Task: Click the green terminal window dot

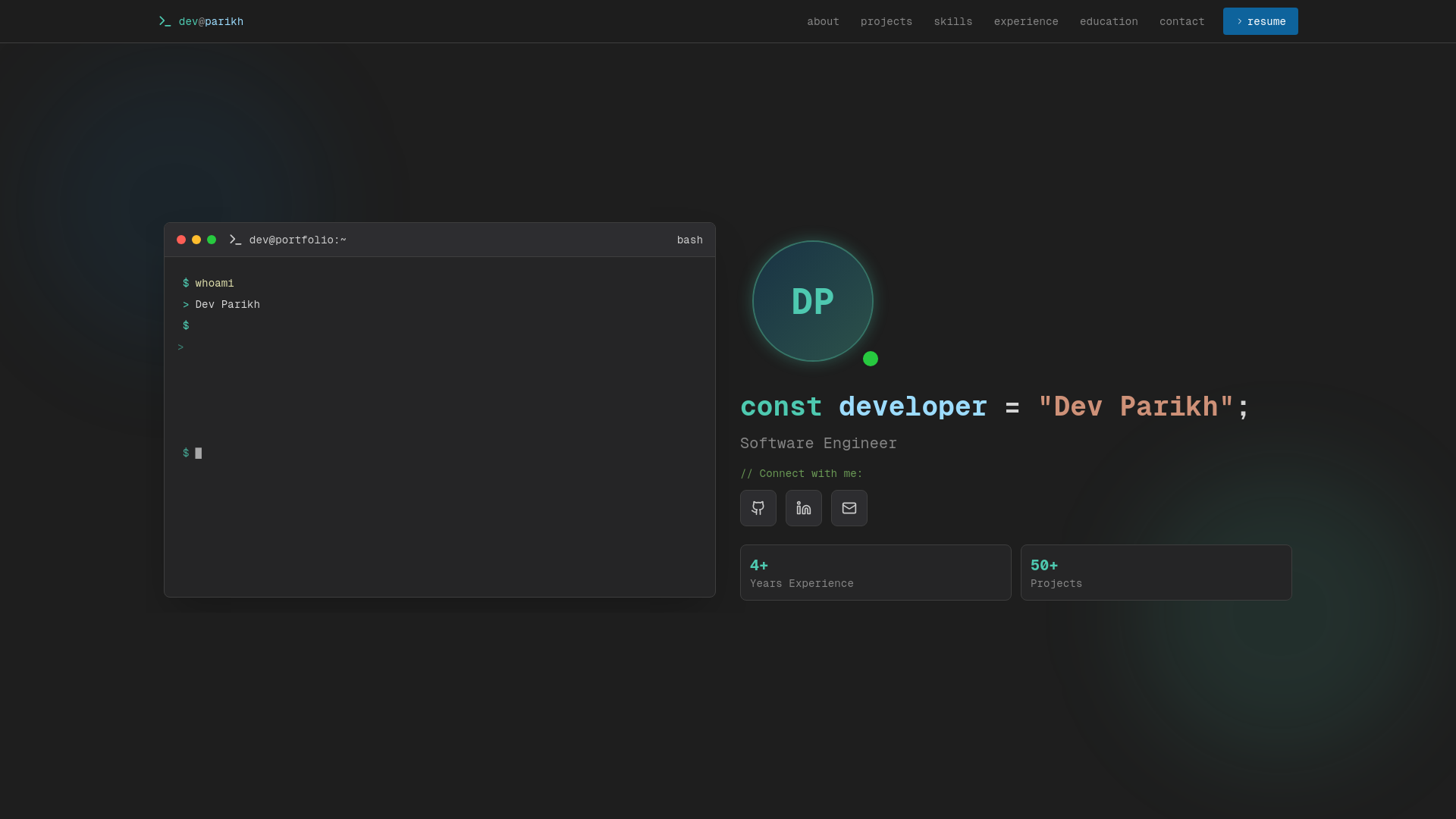Action: tap(212, 240)
